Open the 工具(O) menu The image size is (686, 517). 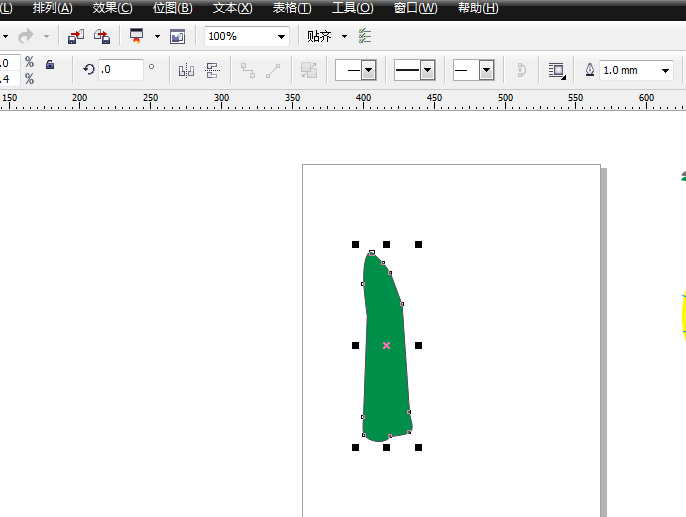[353, 8]
